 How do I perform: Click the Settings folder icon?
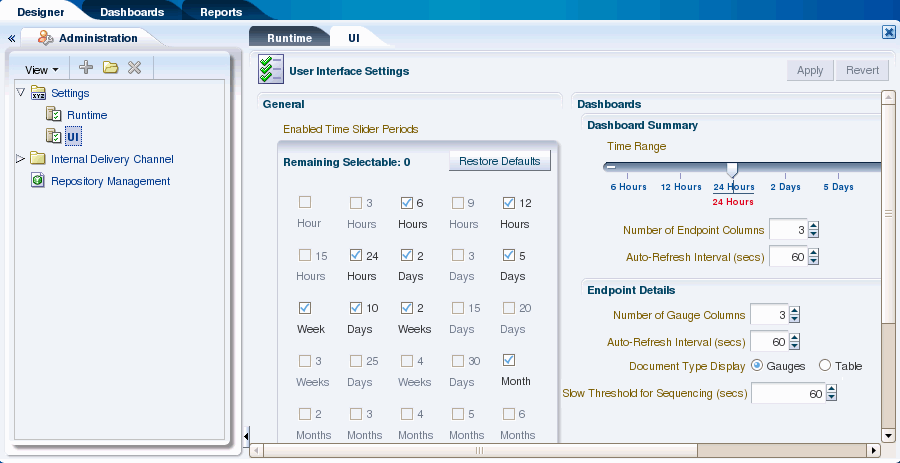38,92
